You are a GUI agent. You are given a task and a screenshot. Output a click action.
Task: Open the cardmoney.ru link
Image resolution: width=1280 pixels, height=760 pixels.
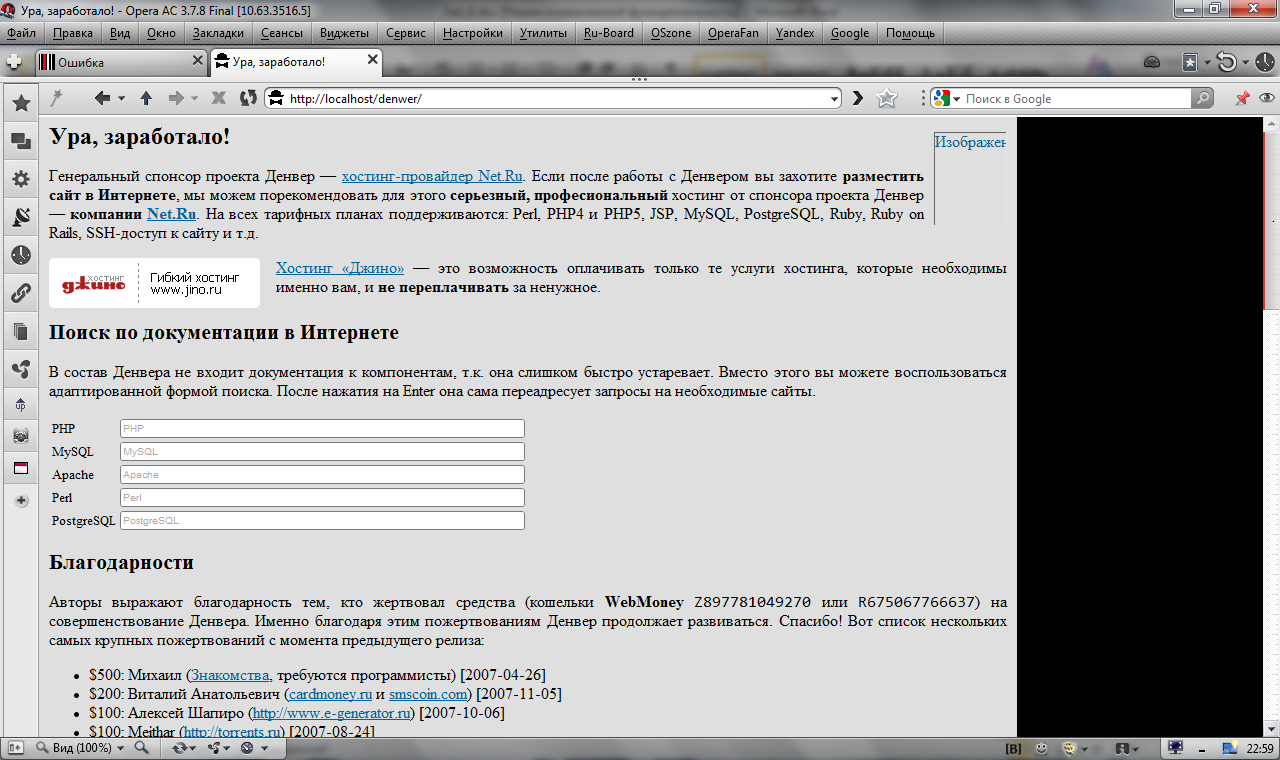tap(330, 694)
